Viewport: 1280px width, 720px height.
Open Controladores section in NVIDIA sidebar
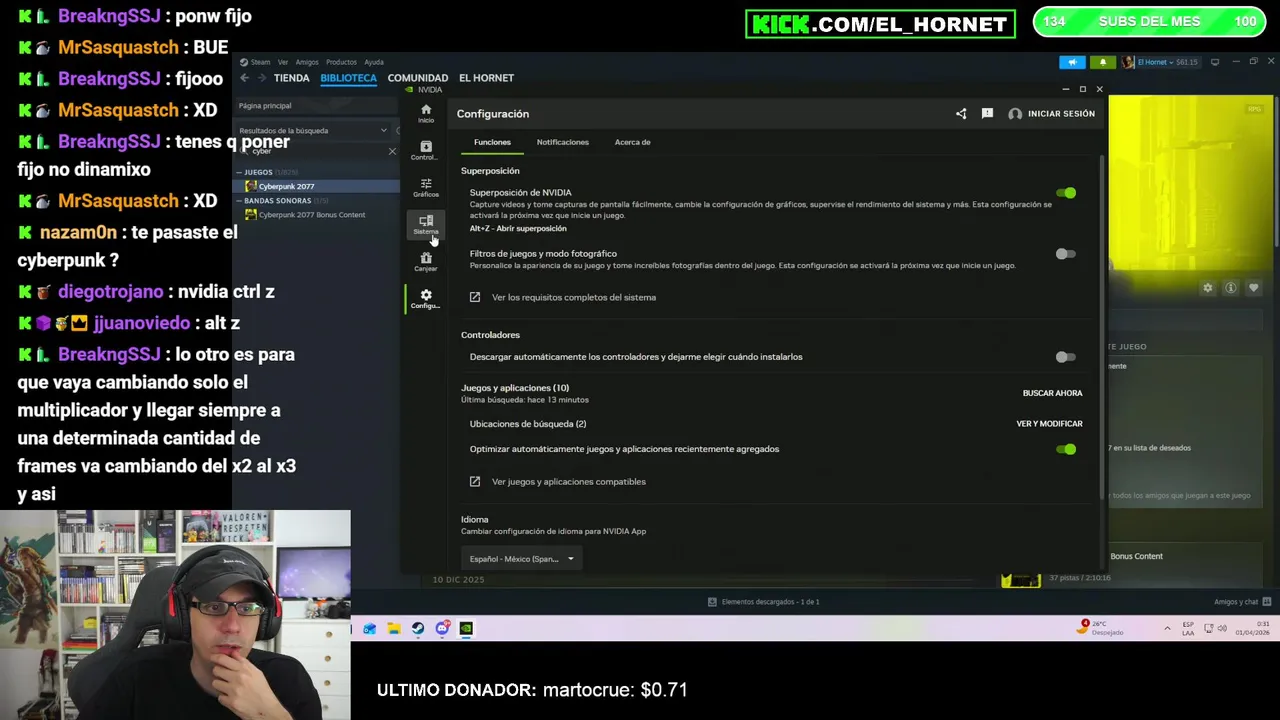pos(426,150)
